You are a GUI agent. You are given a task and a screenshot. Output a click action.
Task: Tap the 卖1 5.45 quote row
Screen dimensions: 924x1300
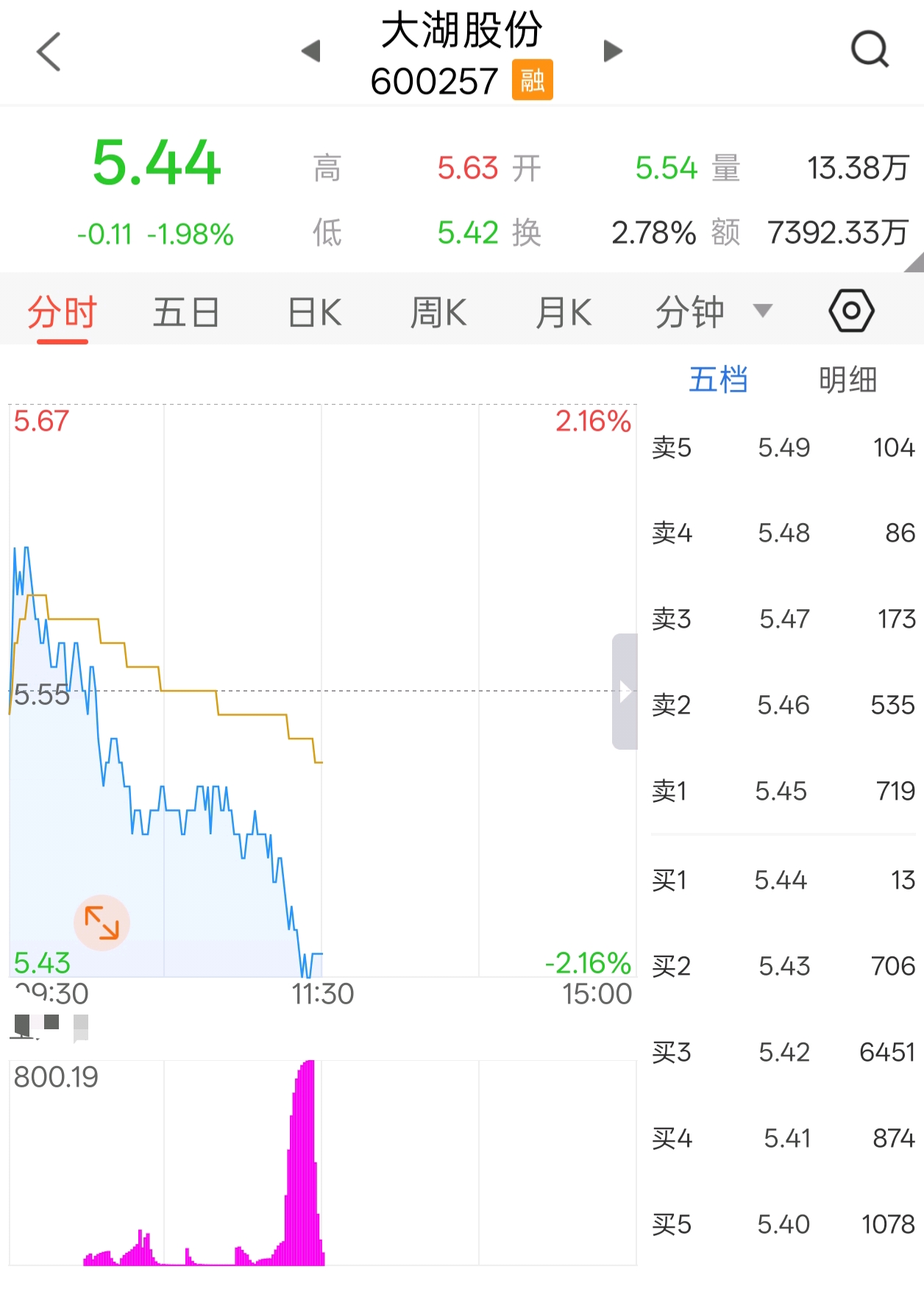coord(783,791)
